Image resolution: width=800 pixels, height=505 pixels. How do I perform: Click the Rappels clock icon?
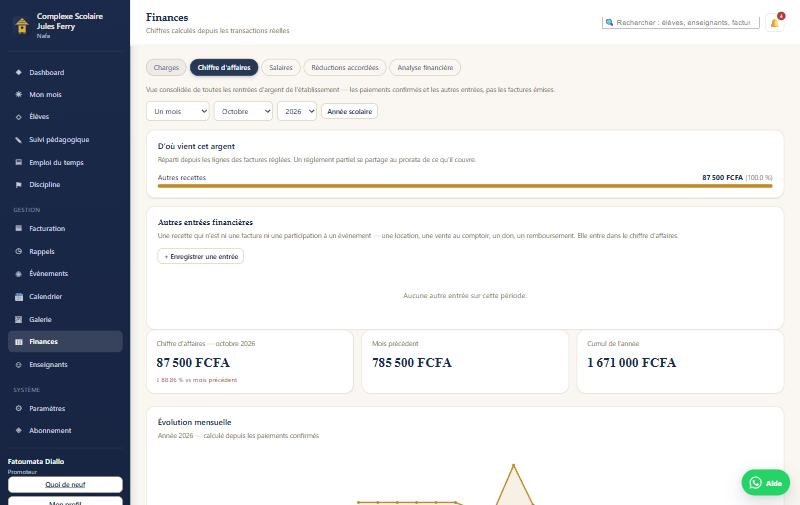coord(18,251)
